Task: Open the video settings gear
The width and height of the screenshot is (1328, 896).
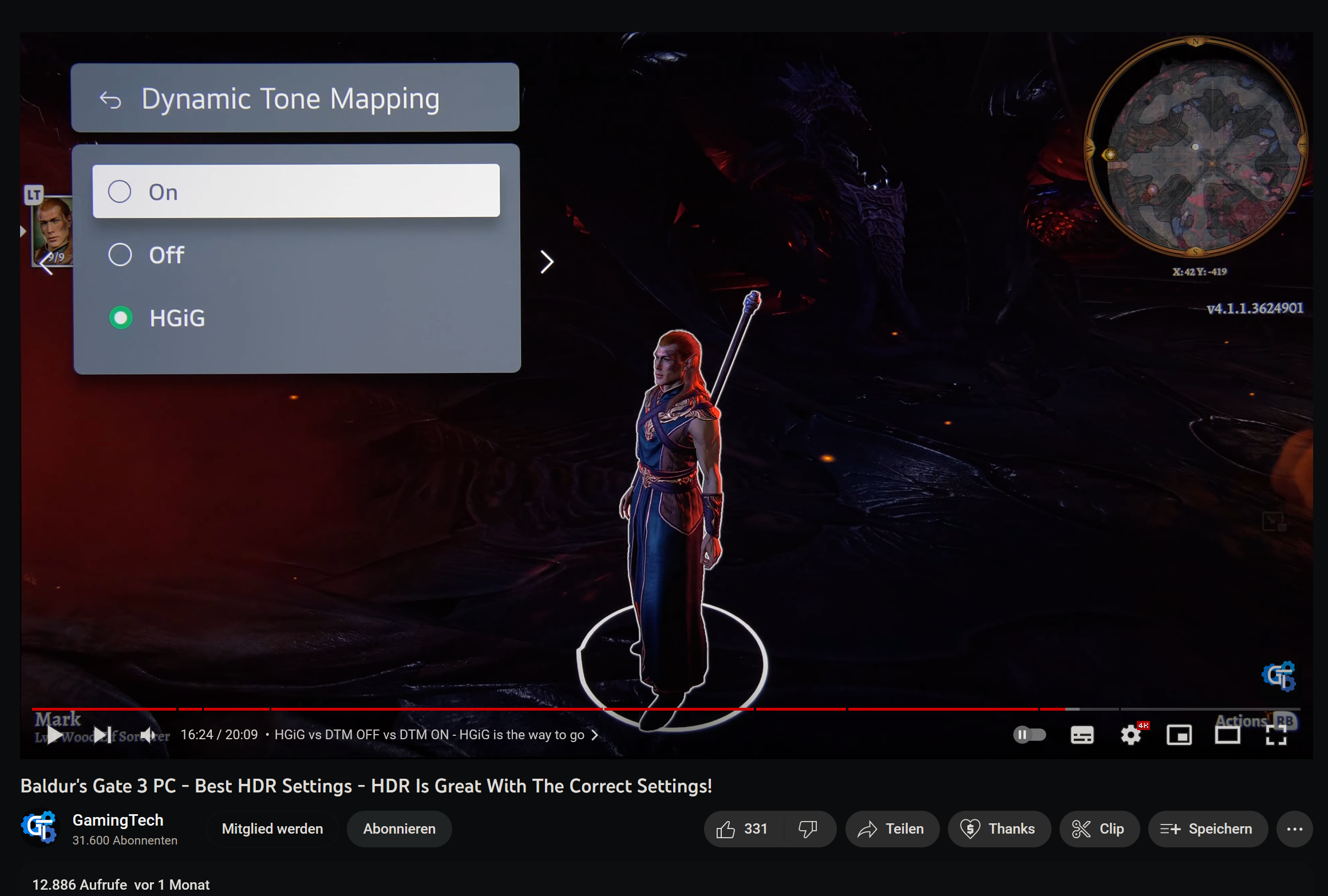Action: pos(1131,735)
